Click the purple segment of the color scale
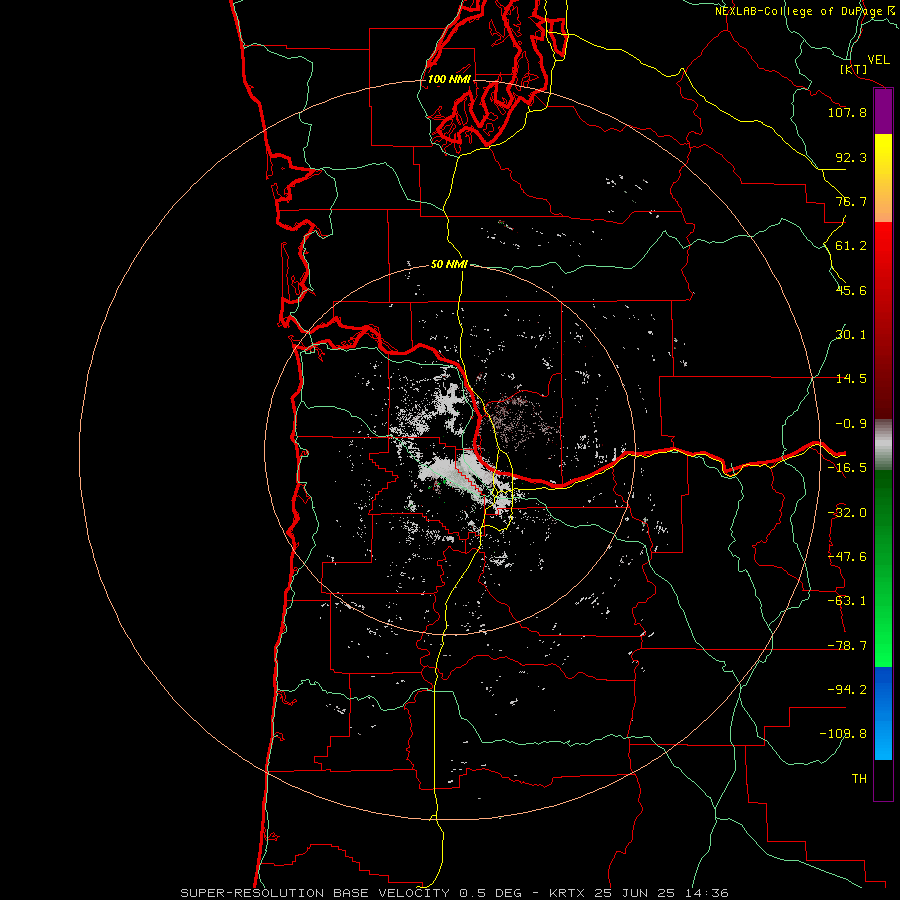Image resolution: width=900 pixels, height=900 pixels. (883, 111)
